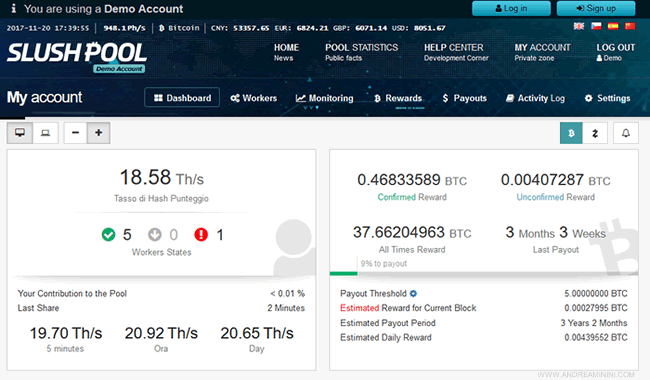Toggle laptop layout view
Image resolution: width=650 pixels, height=380 pixels.
click(x=46, y=133)
